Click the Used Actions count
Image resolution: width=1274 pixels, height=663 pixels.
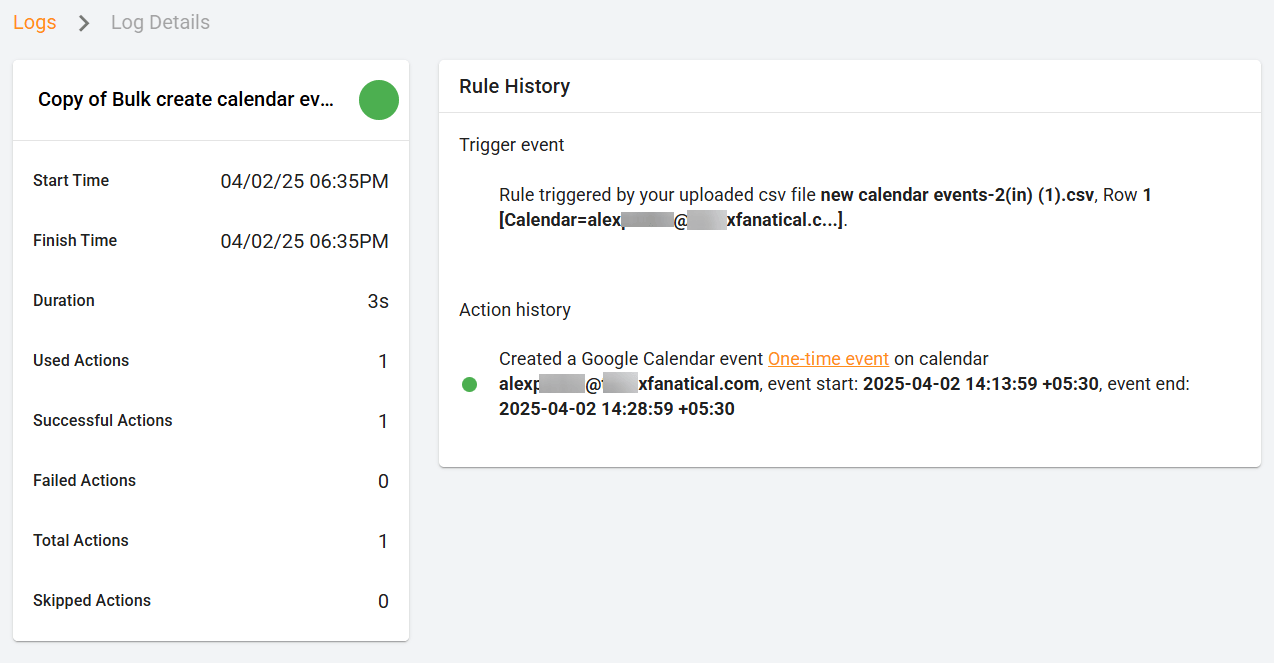pos(383,361)
